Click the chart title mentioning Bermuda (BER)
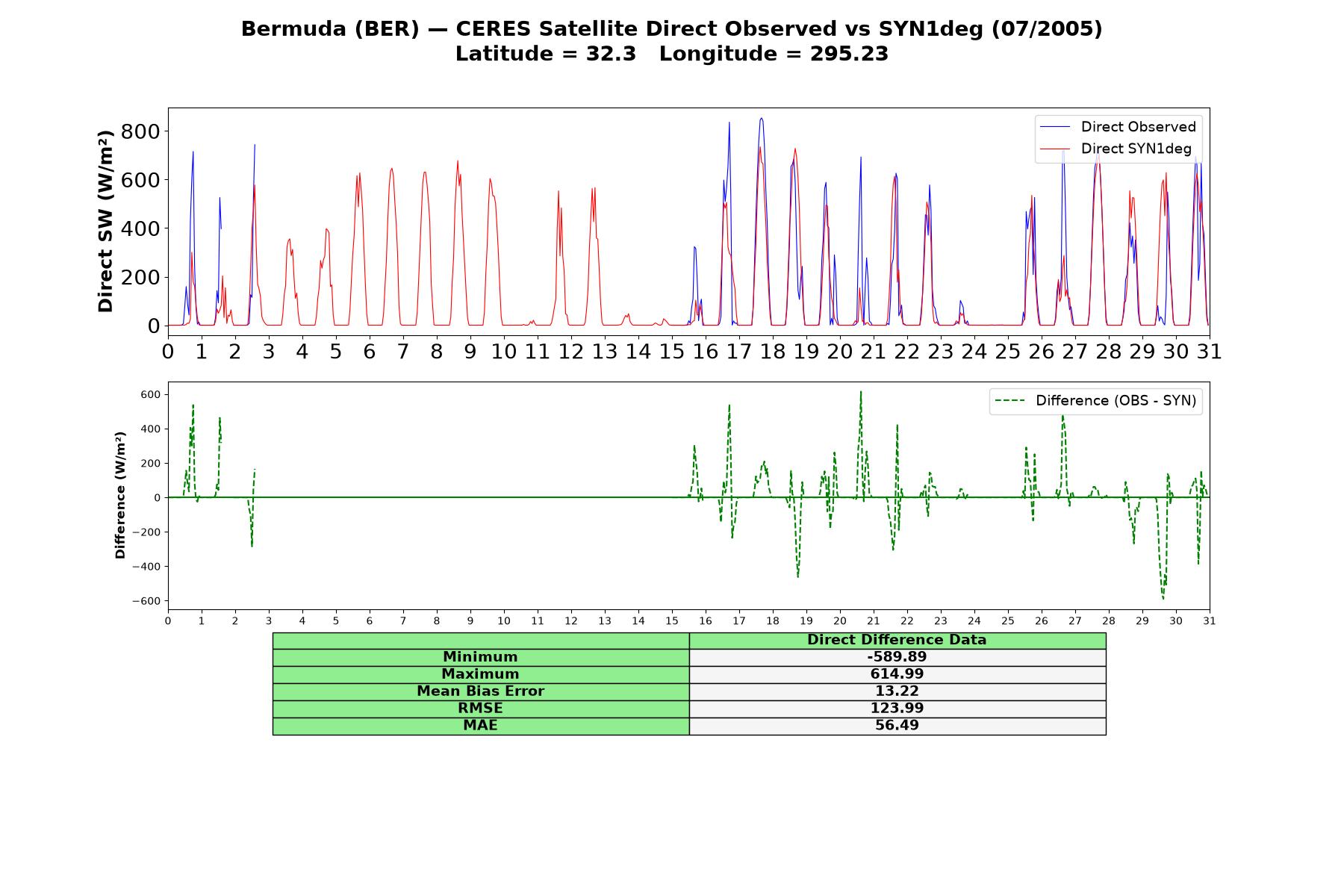This screenshot has height=896, width=1344. [671, 29]
